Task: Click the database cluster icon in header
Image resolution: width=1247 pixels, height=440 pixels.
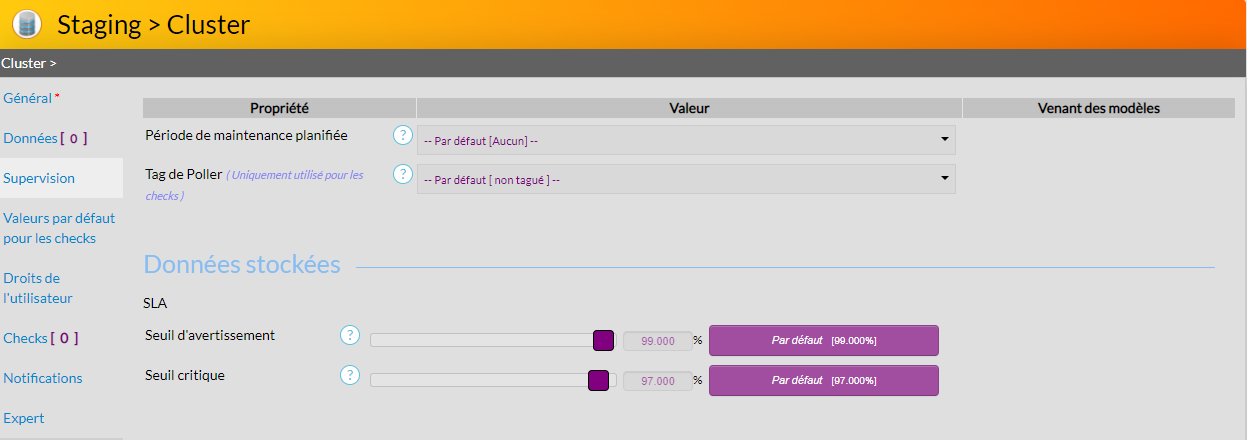Action: [x=27, y=24]
